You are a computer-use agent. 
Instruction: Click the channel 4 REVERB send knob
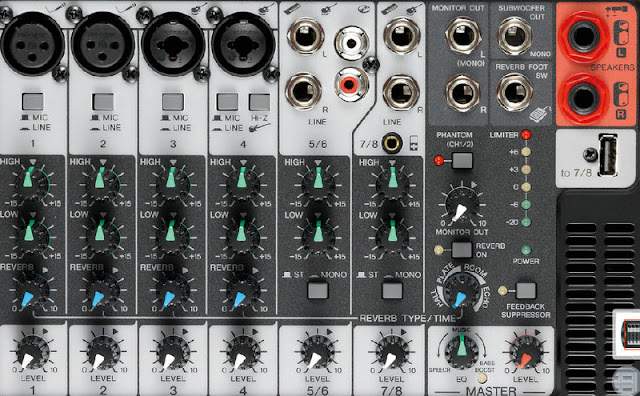[x=242, y=289]
